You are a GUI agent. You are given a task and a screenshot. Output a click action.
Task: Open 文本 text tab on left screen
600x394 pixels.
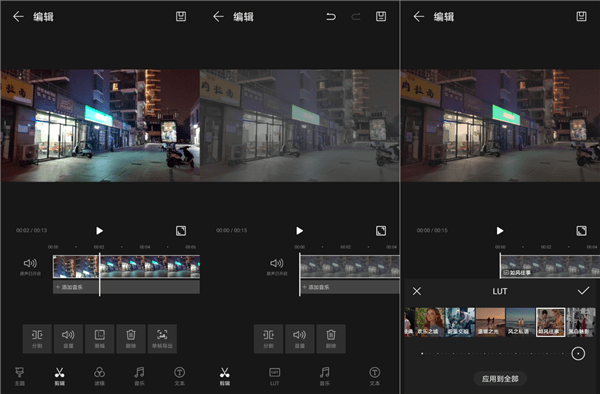click(x=179, y=376)
